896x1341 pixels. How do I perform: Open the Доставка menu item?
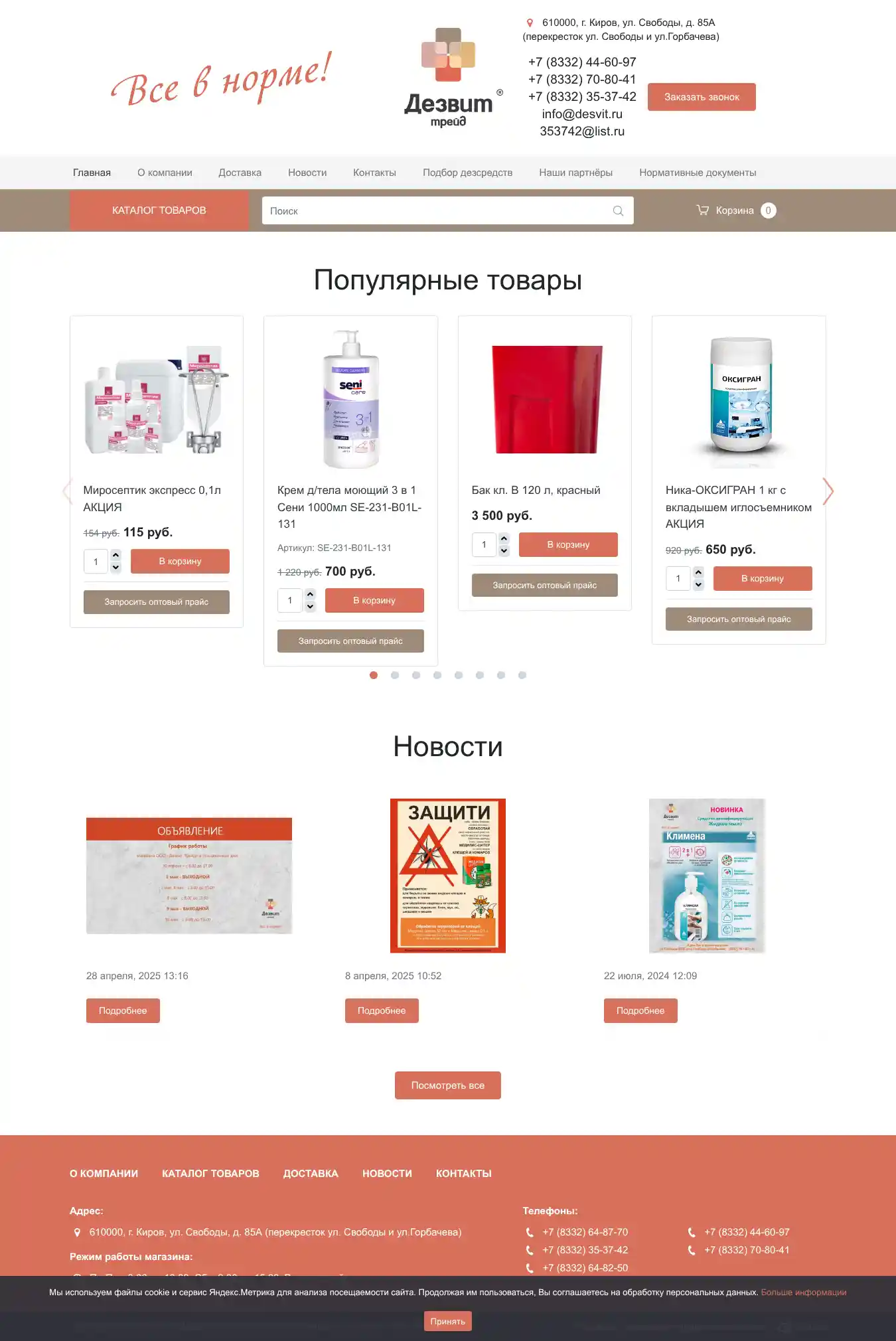[240, 173]
